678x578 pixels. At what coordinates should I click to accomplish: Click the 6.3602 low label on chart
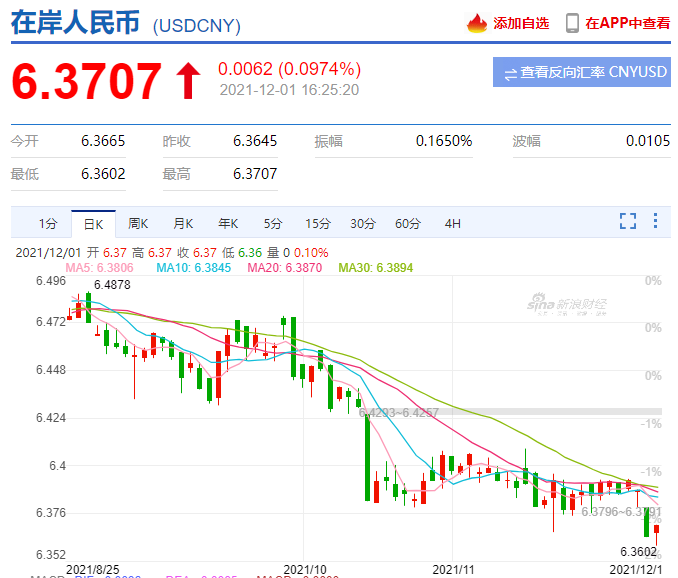[x=638, y=552]
